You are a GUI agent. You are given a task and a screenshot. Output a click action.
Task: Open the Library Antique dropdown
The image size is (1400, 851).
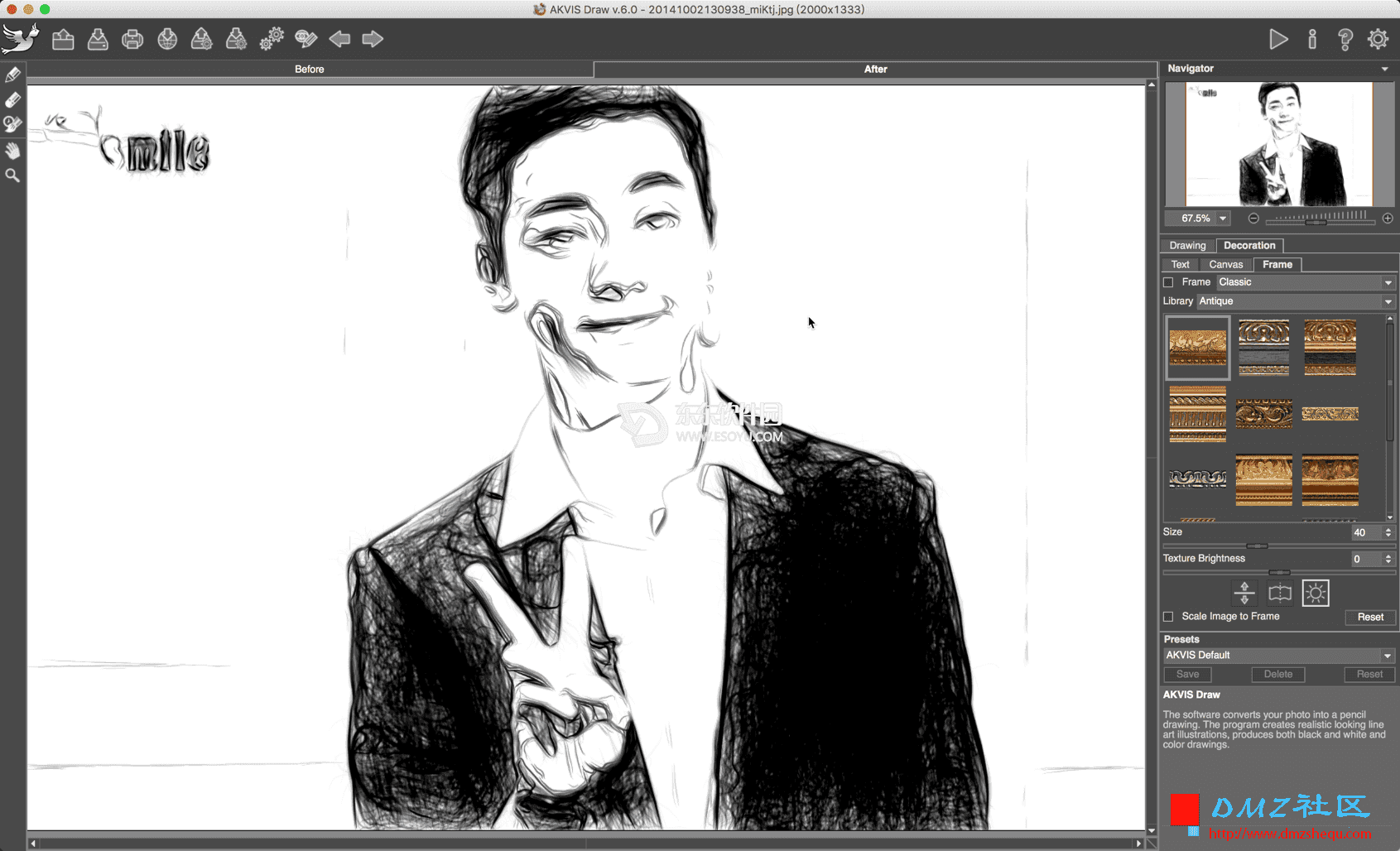pyautogui.click(x=1296, y=301)
